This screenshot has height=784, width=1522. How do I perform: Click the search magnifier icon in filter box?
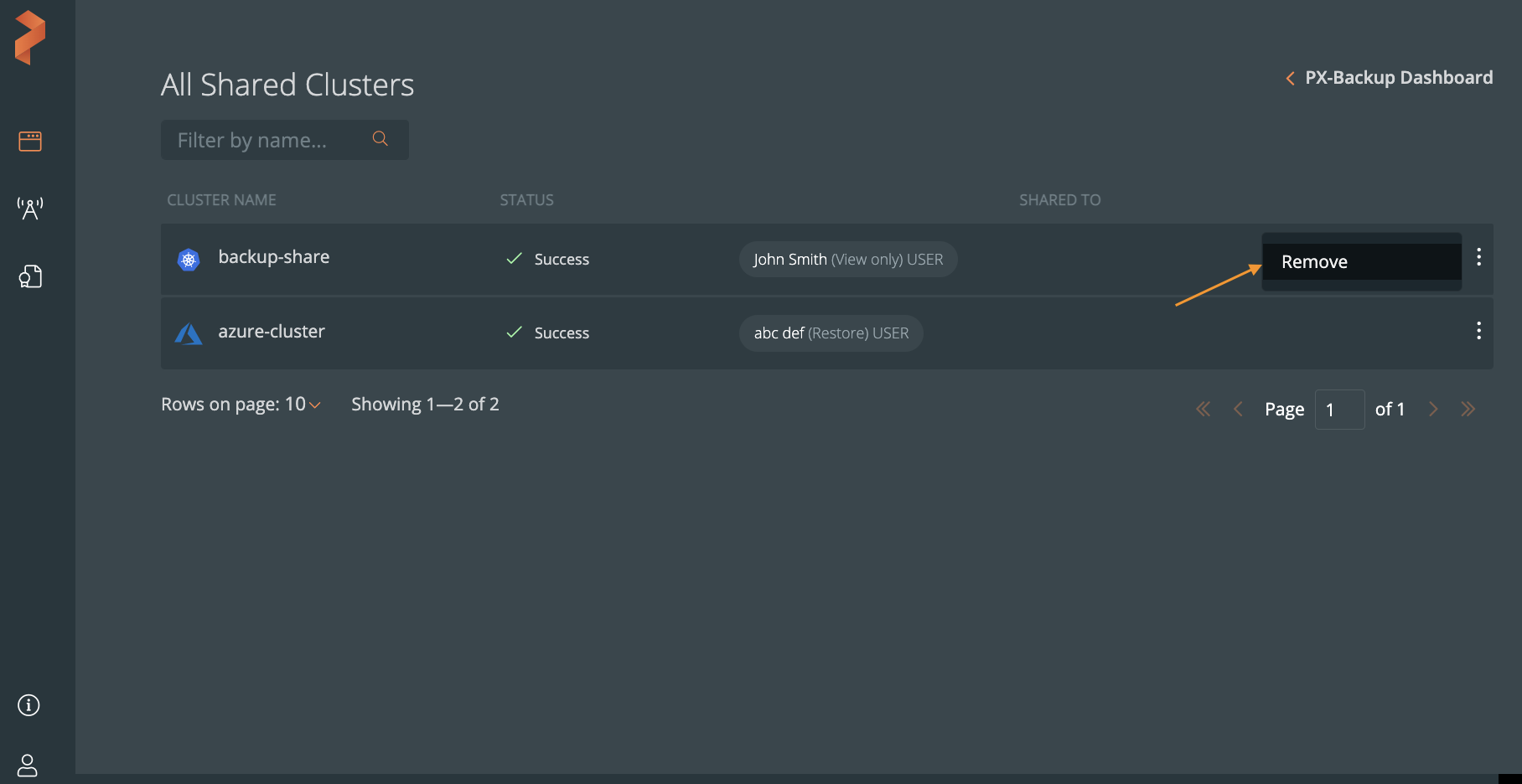click(380, 139)
